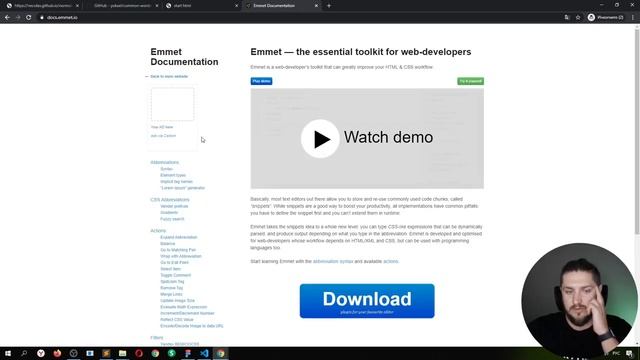The width and height of the screenshot is (640, 360).
Task: Open Visual Studio Code from taskbar
Action: click(x=204, y=353)
